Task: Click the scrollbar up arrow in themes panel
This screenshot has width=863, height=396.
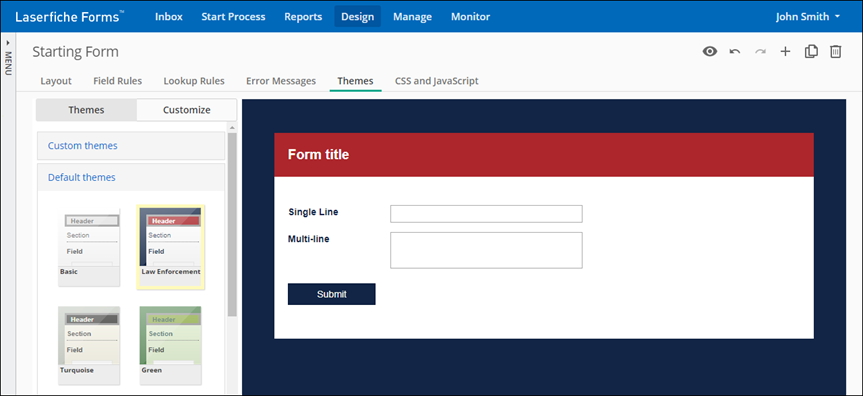Action: [x=232, y=128]
